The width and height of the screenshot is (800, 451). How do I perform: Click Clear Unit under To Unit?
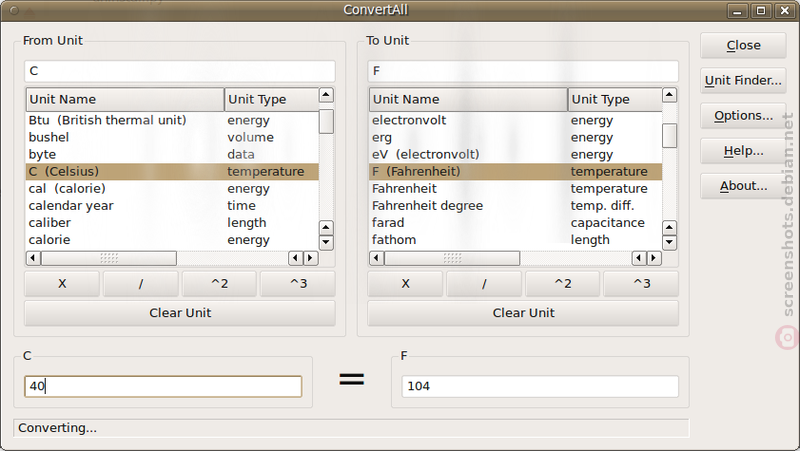click(523, 313)
